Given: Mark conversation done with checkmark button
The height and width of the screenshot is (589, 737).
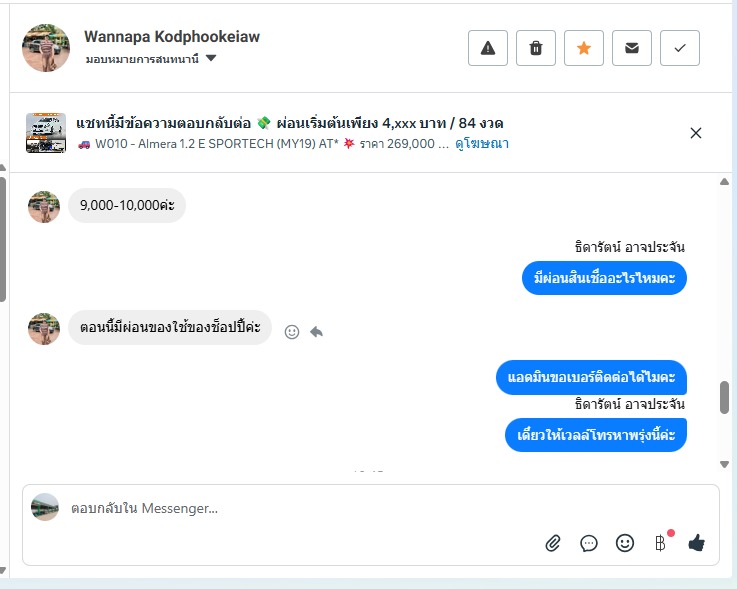Looking at the screenshot, I should tap(680, 48).
